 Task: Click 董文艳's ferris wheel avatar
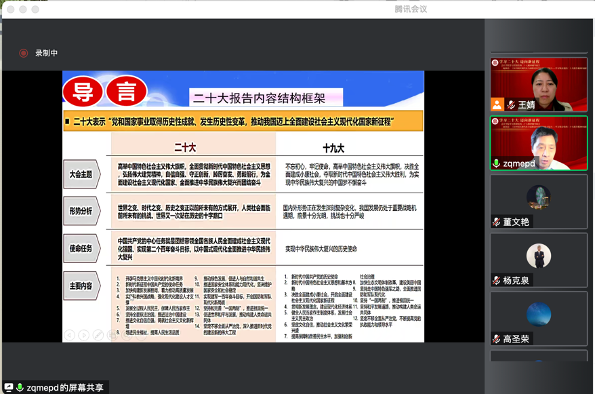click(538, 197)
